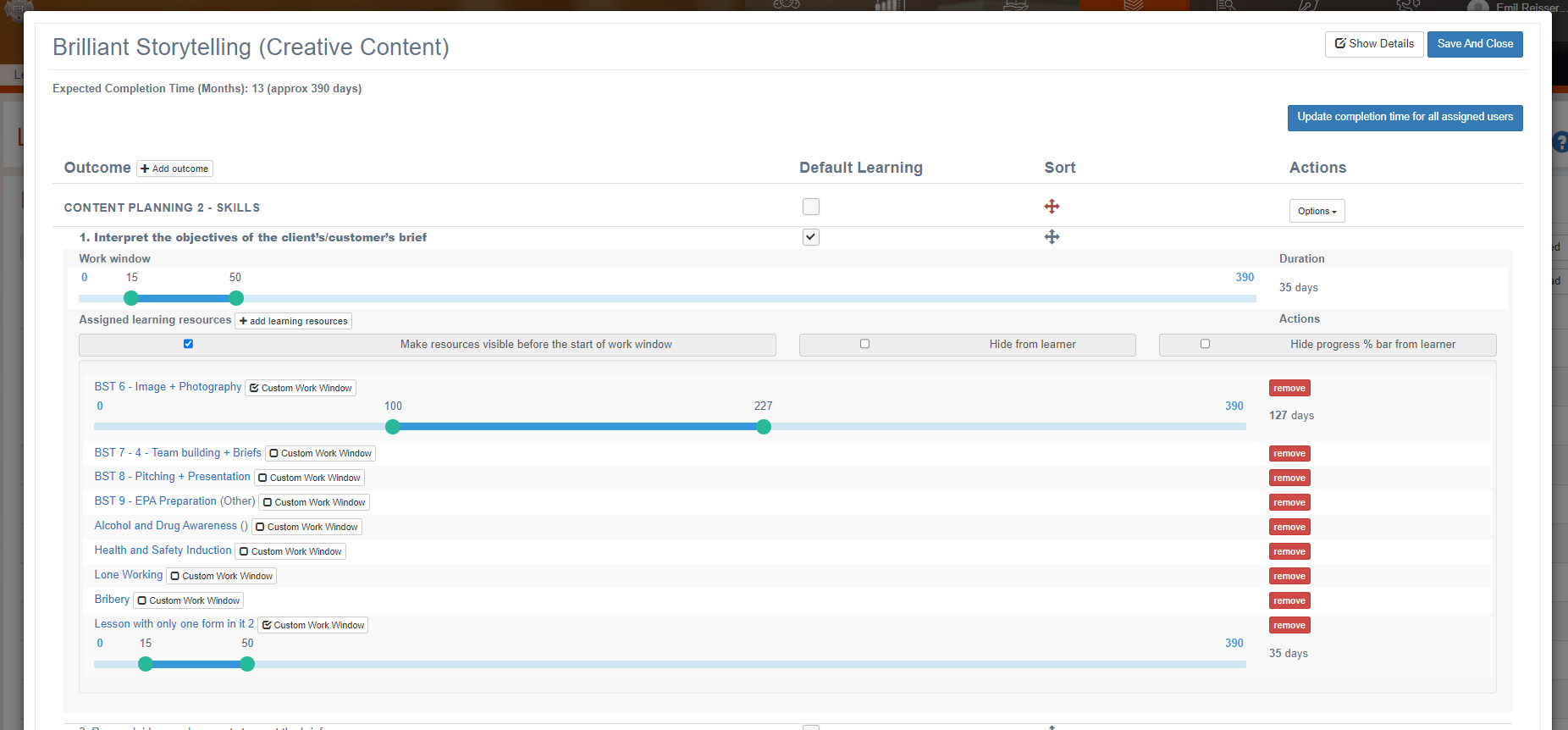Enable Hide progress % bar from learner
Screen dimensions: 1568x730
click(1205, 344)
